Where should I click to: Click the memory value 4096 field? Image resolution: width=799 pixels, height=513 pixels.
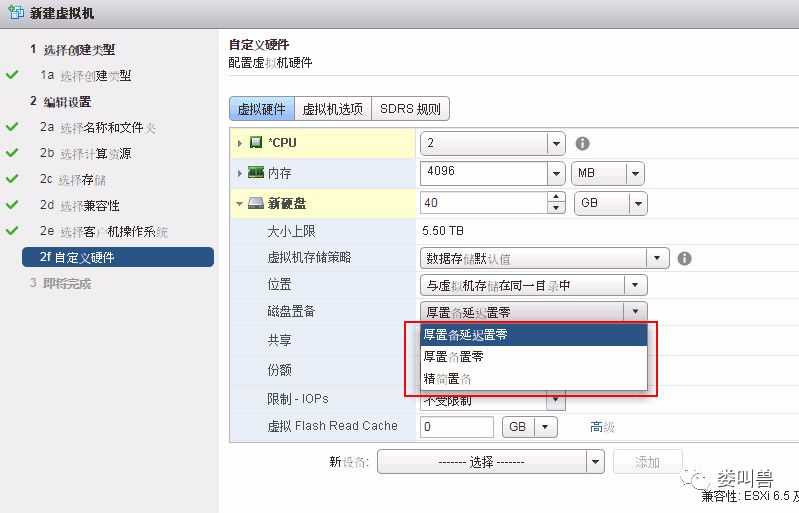pos(484,174)
